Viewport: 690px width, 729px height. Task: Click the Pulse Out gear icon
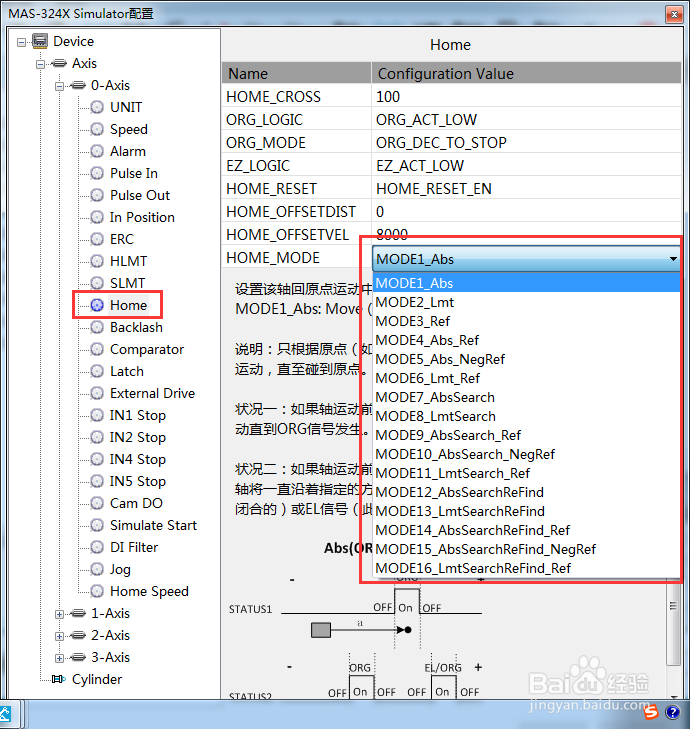click(x=97, y=195)
